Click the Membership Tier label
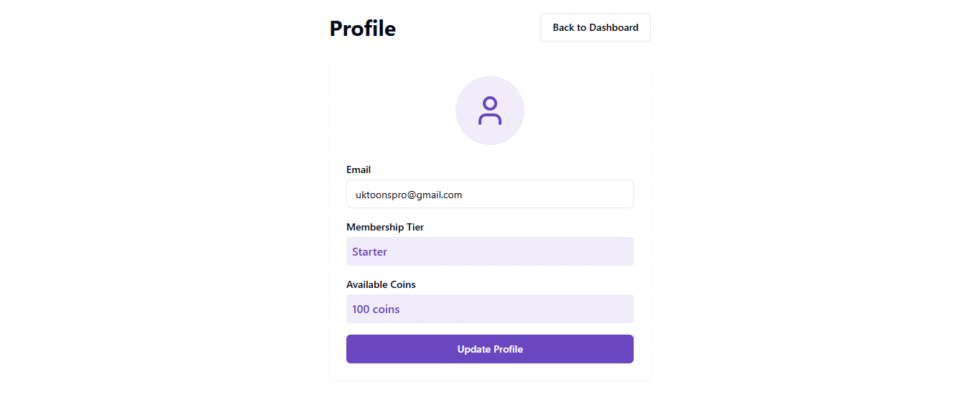 [385, 227]
